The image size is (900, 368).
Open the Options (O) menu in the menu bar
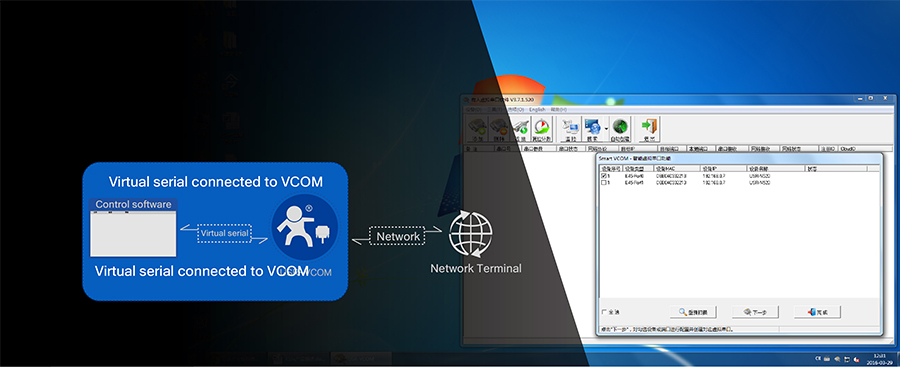517,110
